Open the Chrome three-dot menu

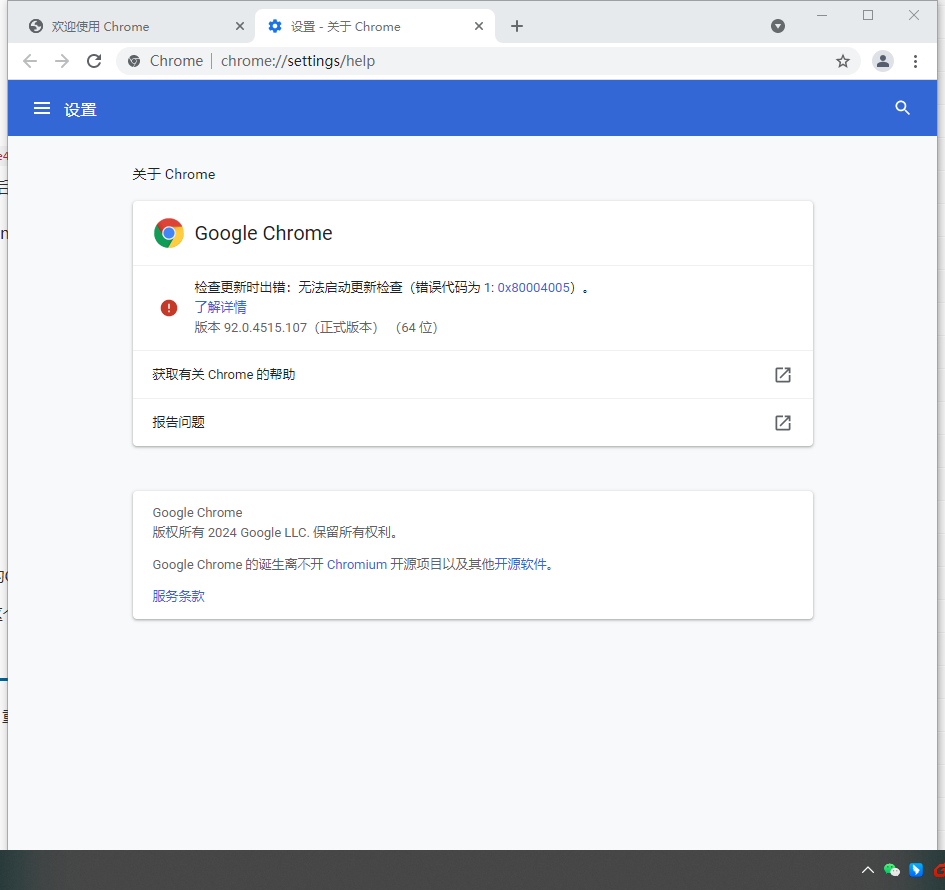(915, 61)
